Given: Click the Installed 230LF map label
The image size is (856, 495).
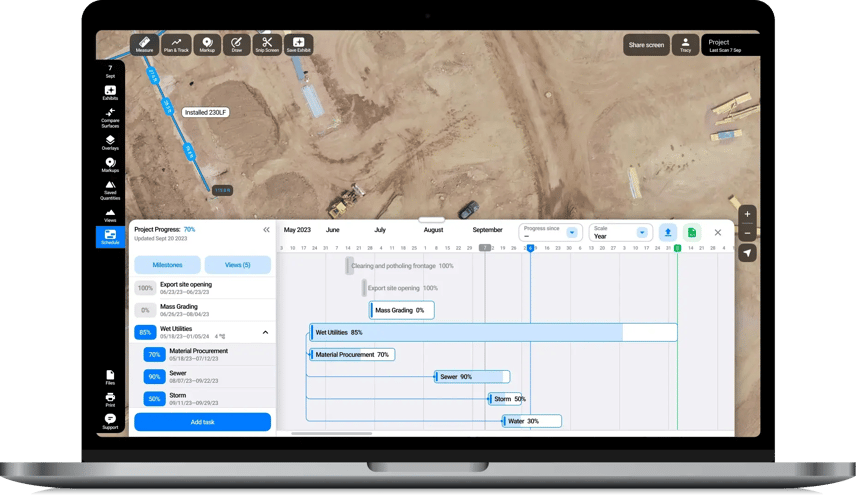Looking at the screenshot, I should tap(205, 112).
